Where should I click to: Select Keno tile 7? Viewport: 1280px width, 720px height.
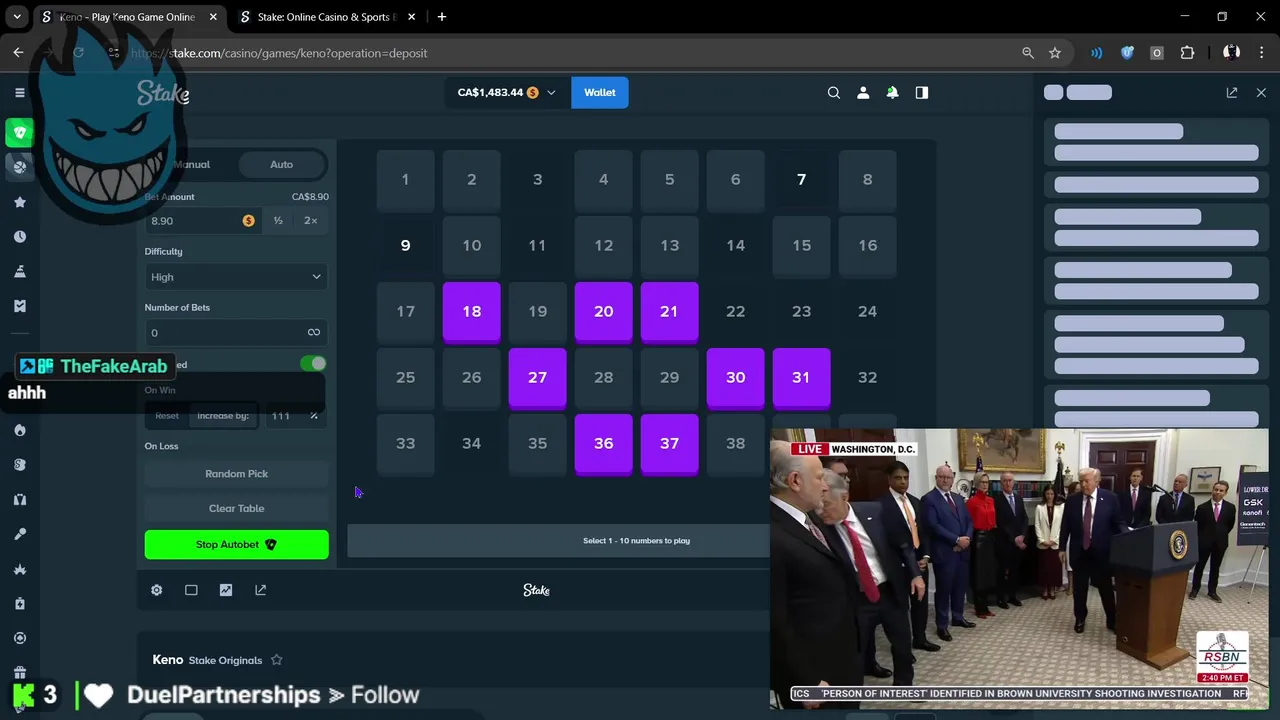coord(801,180)
